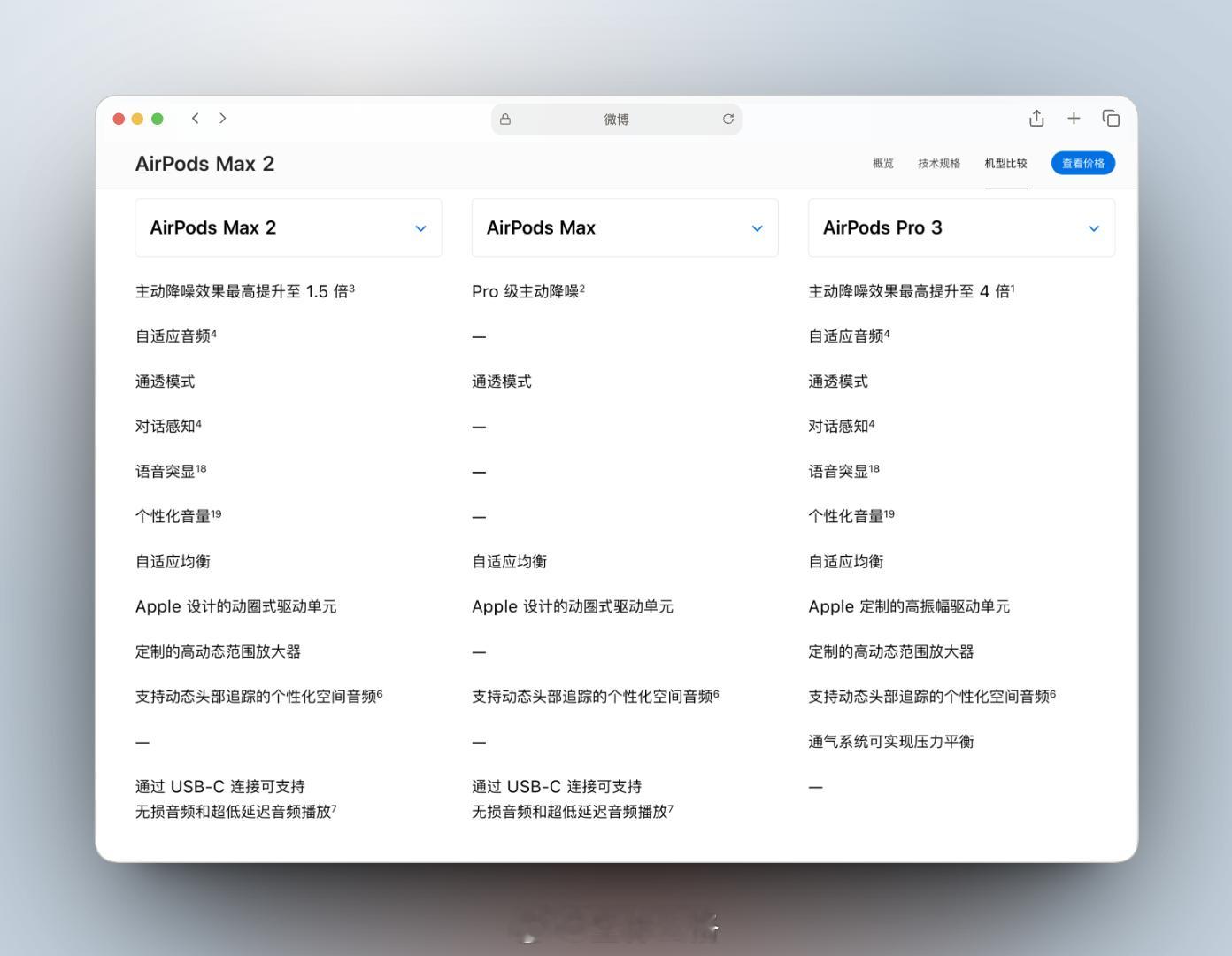Click the lock icon in the address bar
The height and width of the screenshot is (956, 1232).
[505, 119]
